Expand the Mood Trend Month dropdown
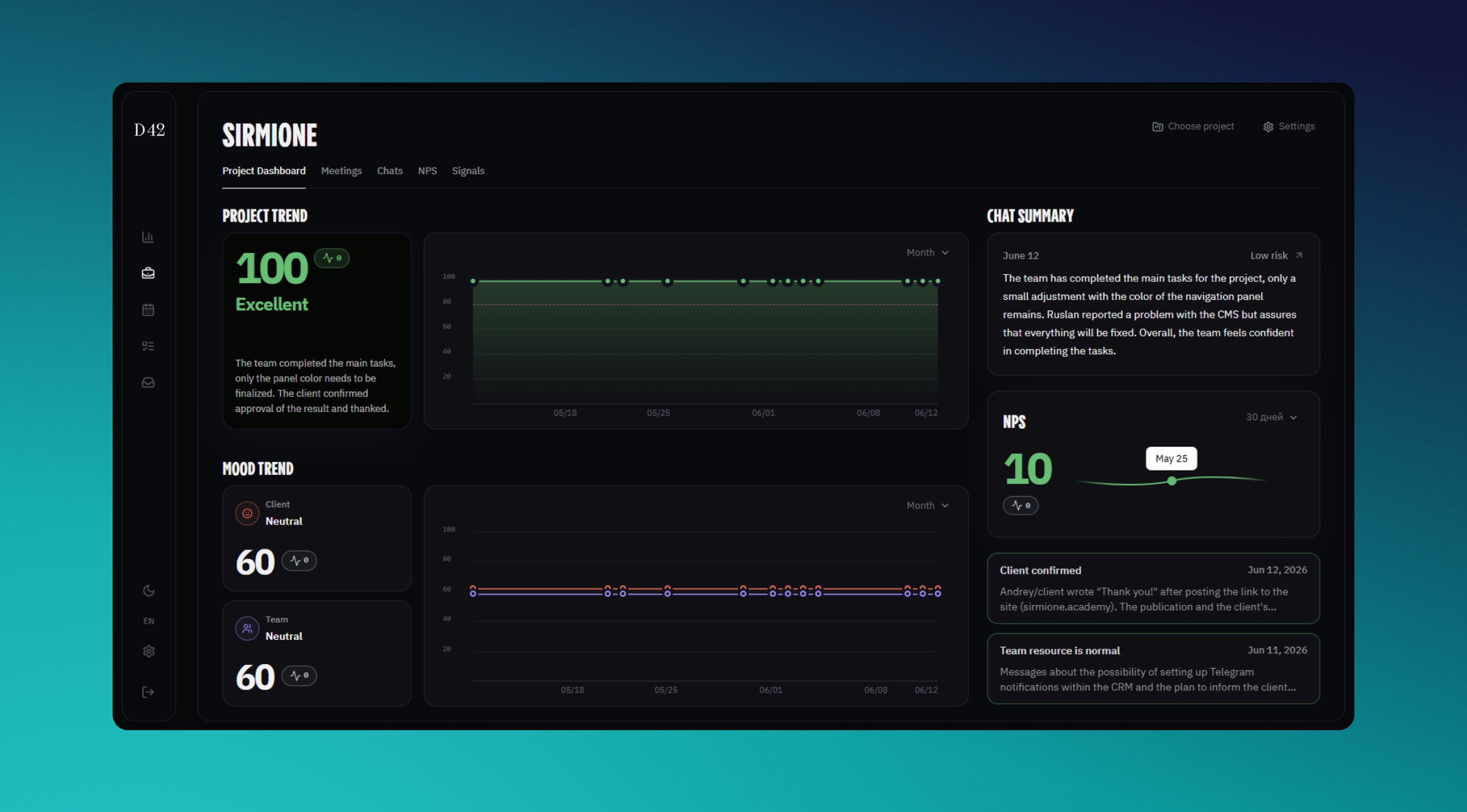 [x=927, y=505]
